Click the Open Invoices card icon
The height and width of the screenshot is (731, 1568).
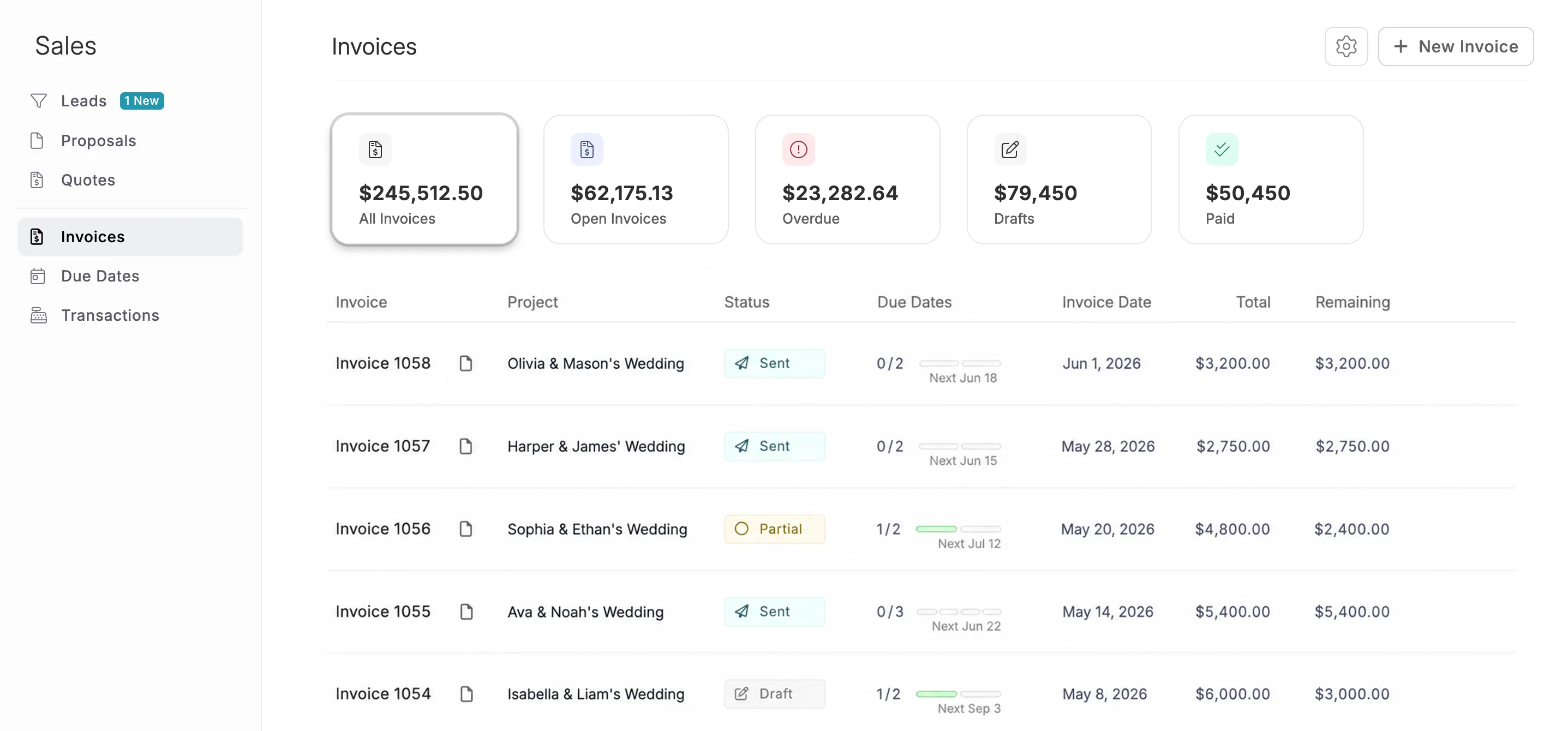[x=587, y=149]
